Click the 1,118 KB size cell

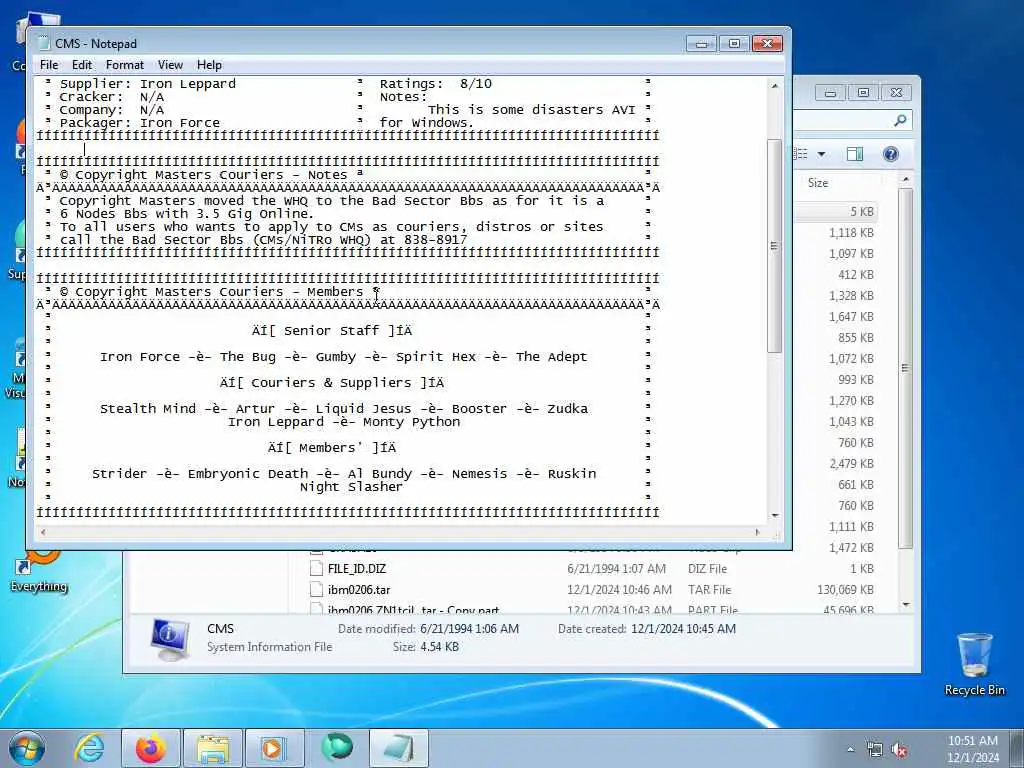[852, 232]
